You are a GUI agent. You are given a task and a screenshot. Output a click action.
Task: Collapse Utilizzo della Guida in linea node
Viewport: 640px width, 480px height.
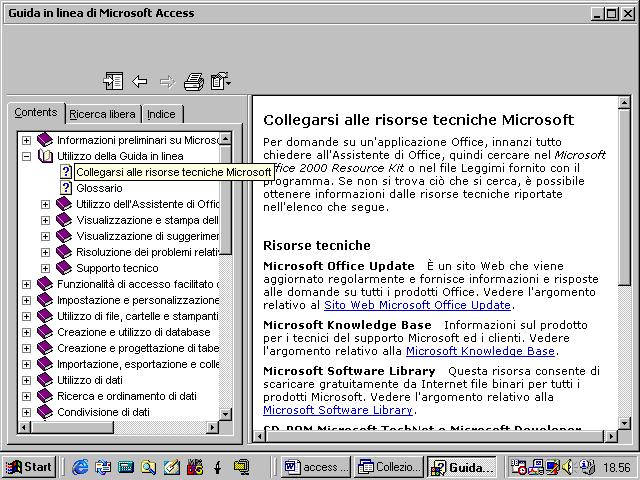26,156
